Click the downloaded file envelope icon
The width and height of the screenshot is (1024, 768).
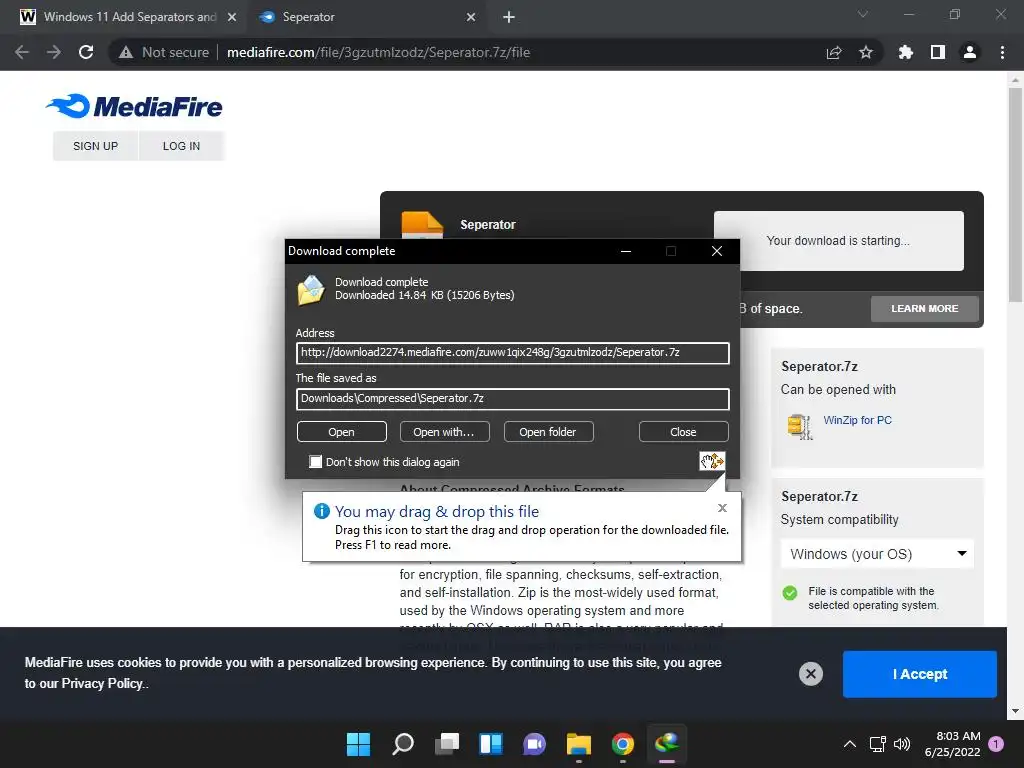[311, 290]
